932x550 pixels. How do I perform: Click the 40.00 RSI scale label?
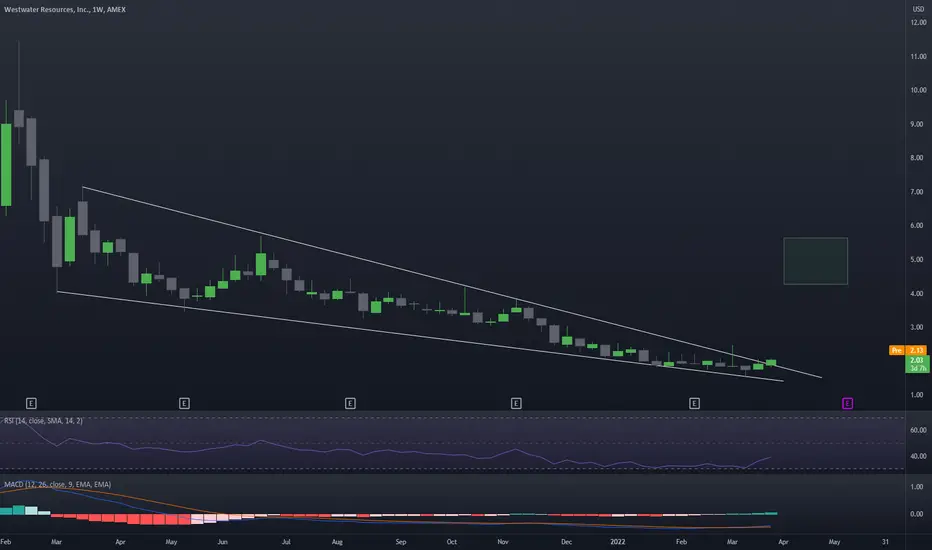(x=918, y=456)
